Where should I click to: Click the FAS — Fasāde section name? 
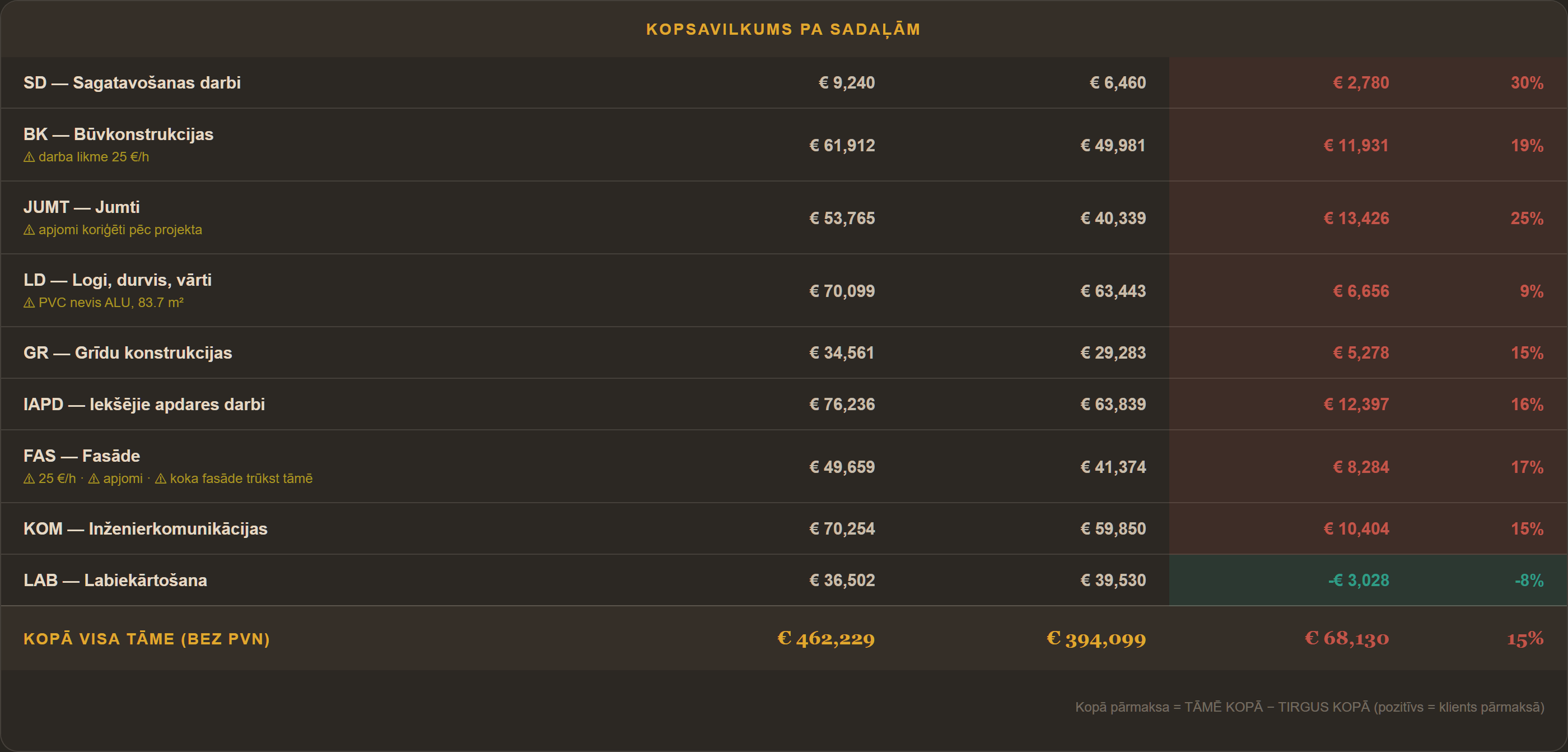click(x=82, y=456)
